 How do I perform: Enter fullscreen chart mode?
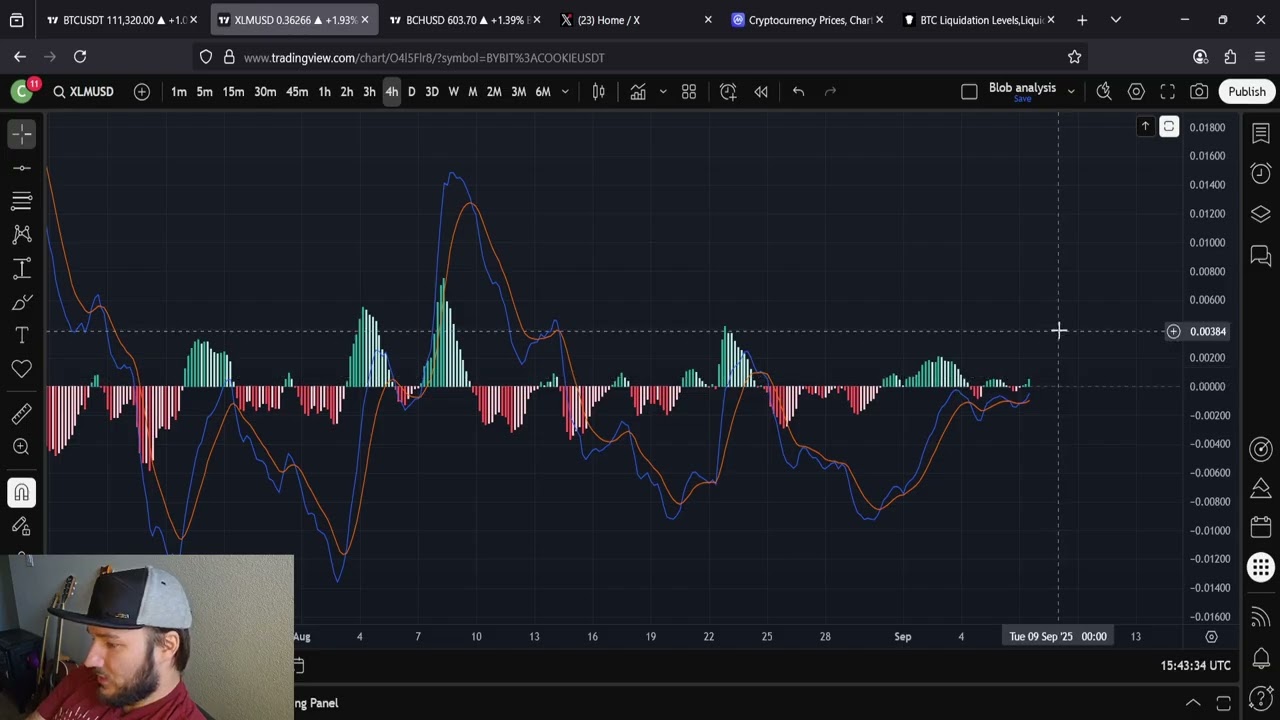[x=1167, y=92]
